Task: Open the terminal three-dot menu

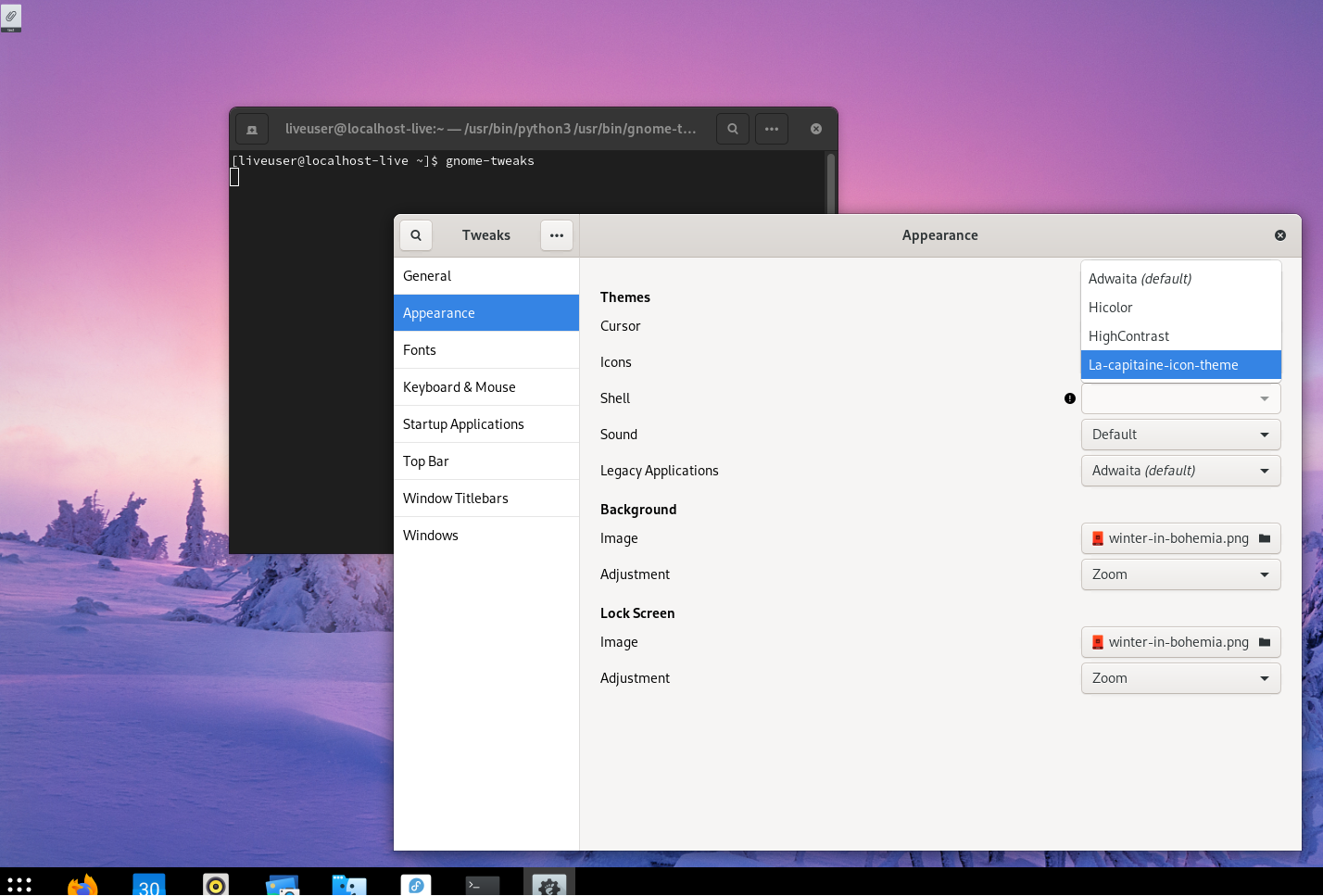Action: click(772, 129)
